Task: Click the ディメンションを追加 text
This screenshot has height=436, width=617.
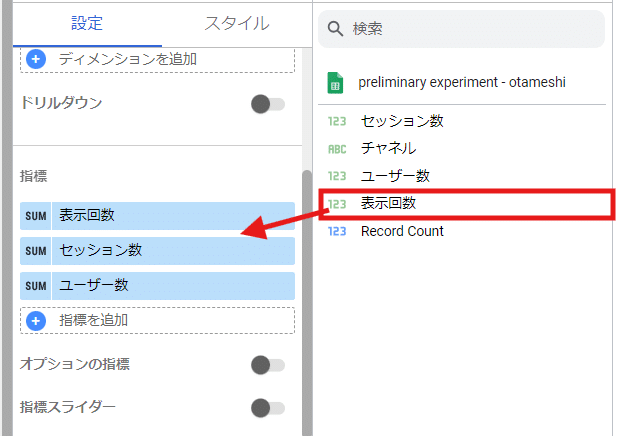Action: [128, 59]
